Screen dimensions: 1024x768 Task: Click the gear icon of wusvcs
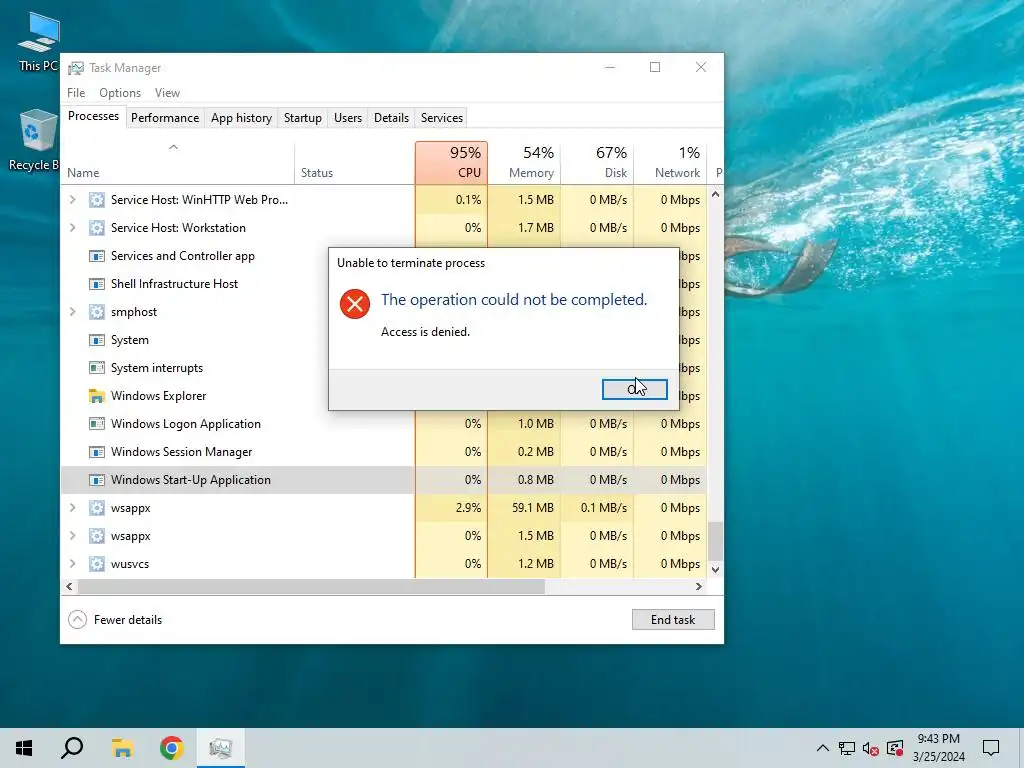click(97, 564)
